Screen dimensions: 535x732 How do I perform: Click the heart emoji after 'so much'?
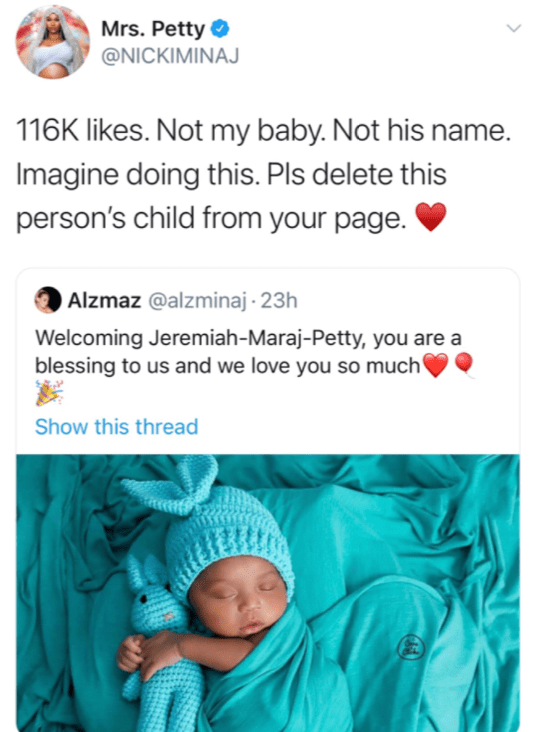pos(436,365)
